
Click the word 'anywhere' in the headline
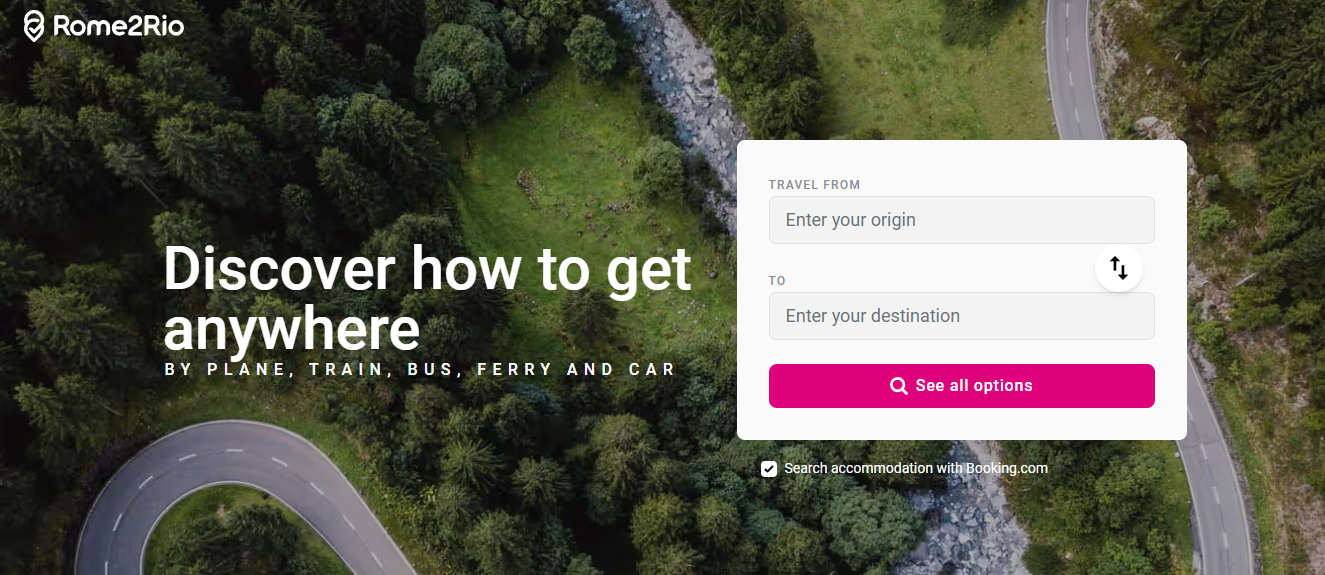point(292,328)
